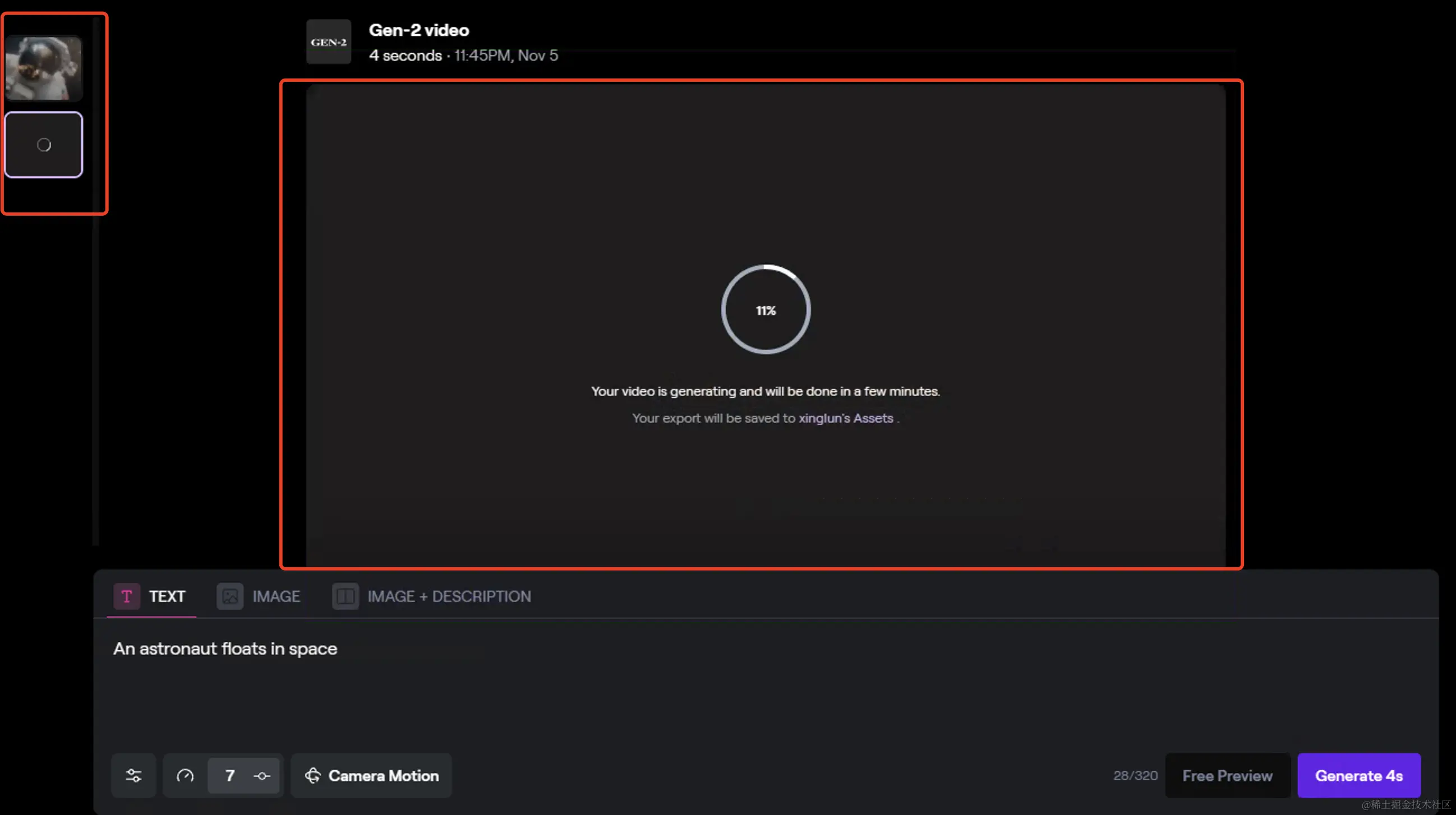Open the settings sliders icon

pos(133,775)
